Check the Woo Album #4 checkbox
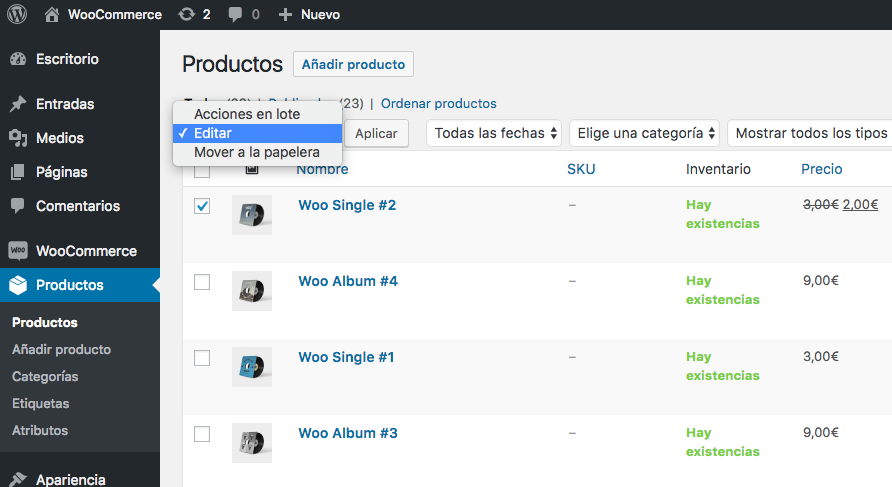 (202, 282)
